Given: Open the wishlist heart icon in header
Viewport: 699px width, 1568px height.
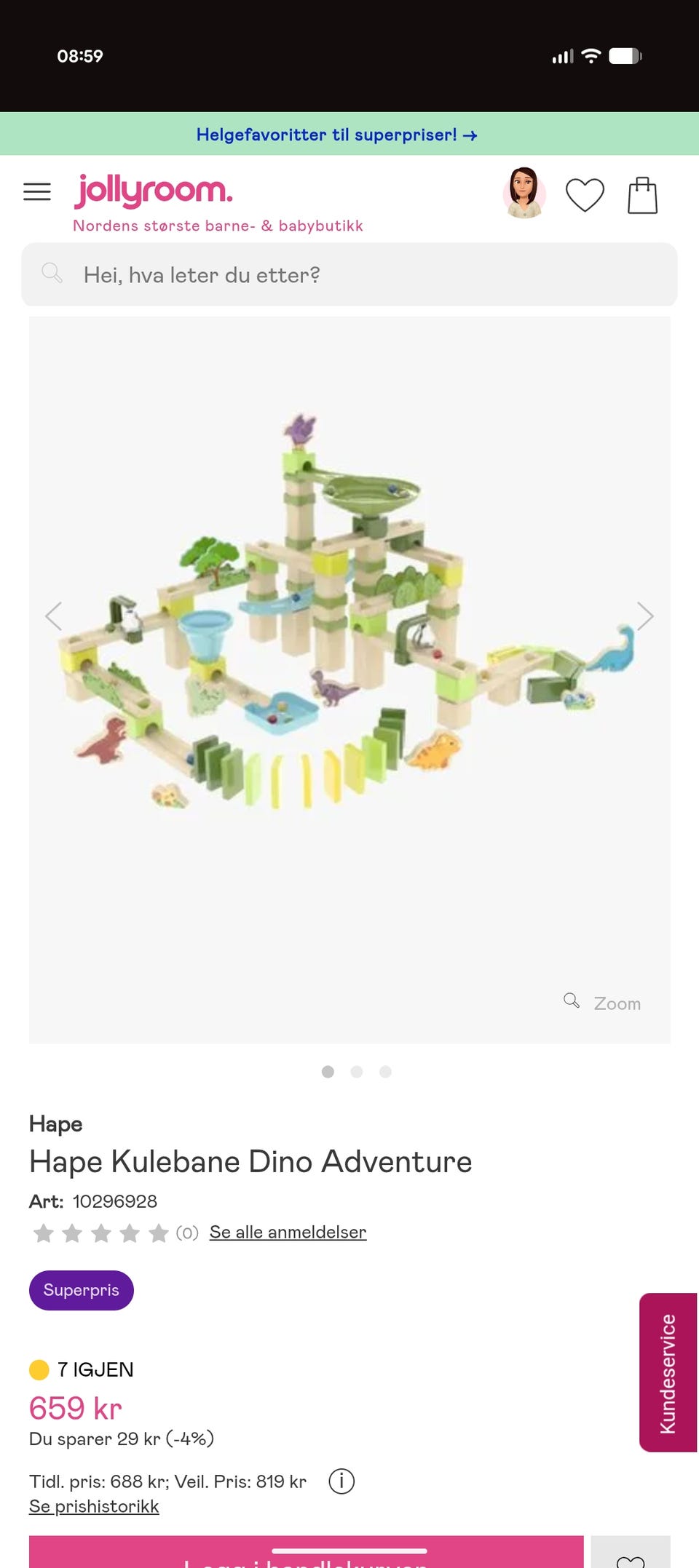Looking at the screenshot, I should (585, 195).
